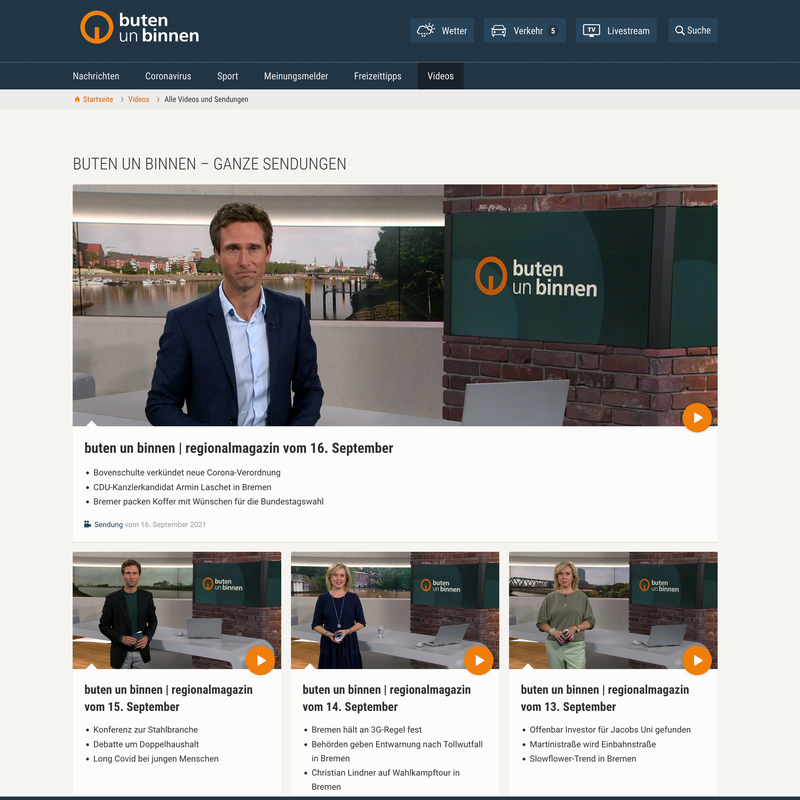Click 'Sendung vom 16. September 2021' label
The height and width of the screenshot is (800, 800).
point(150,524)
